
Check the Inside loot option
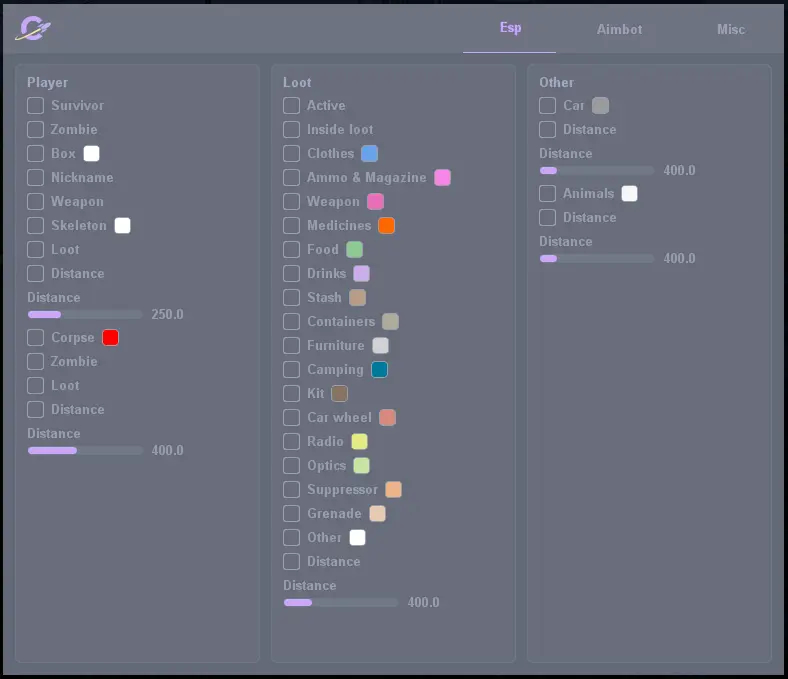(x=292, y=129)
